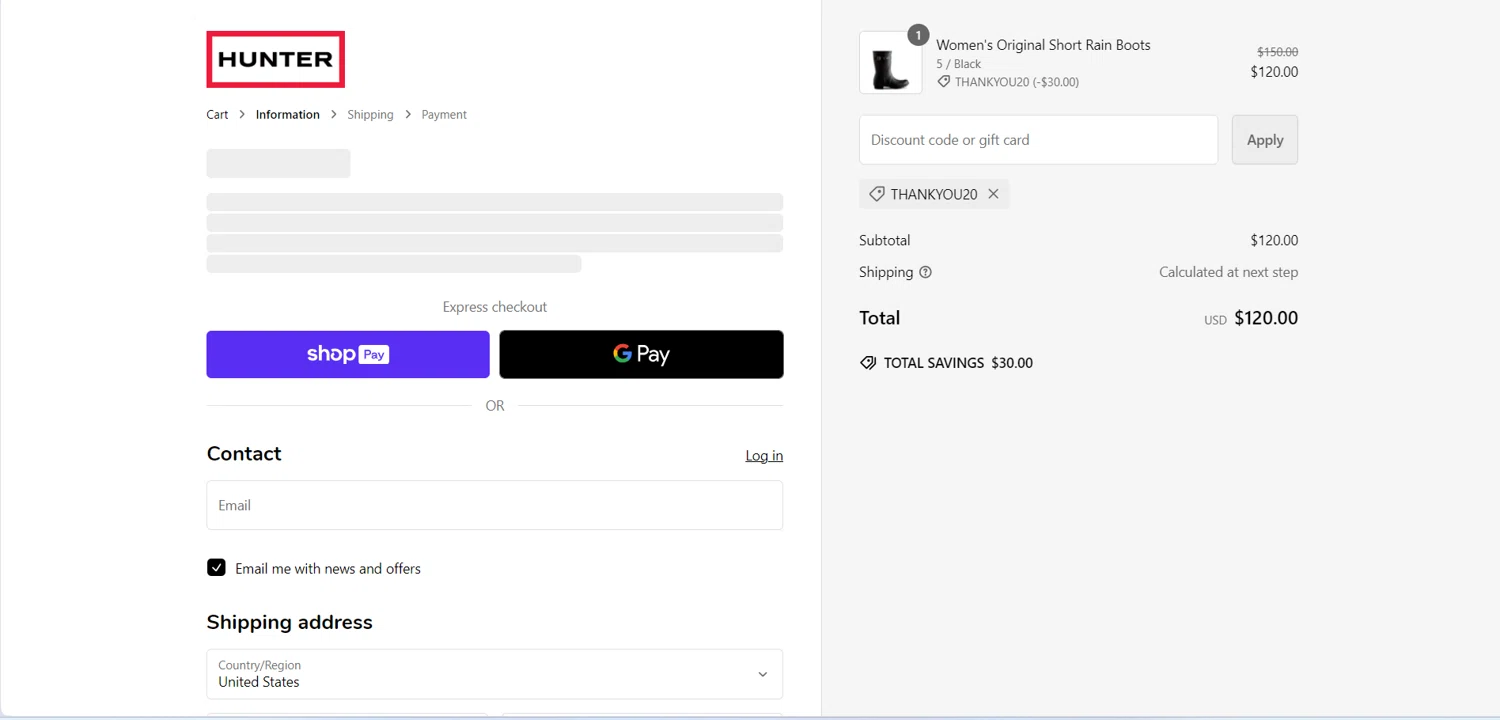The width and height of the screenshot is (1500, 720).
Task: Pay with Shop Pay
Action: pyautogui.click(x=348, y=354)
